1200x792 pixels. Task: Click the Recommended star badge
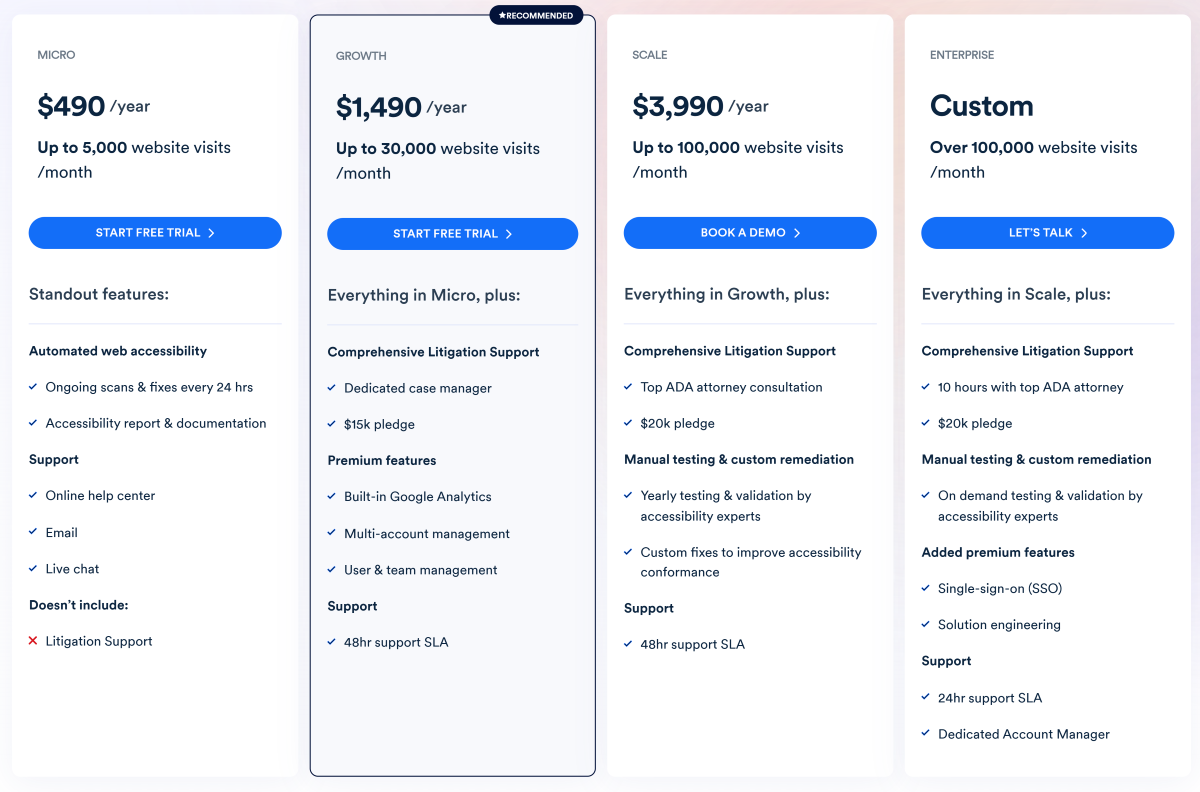pyautogui.click(x=536, y=16)
